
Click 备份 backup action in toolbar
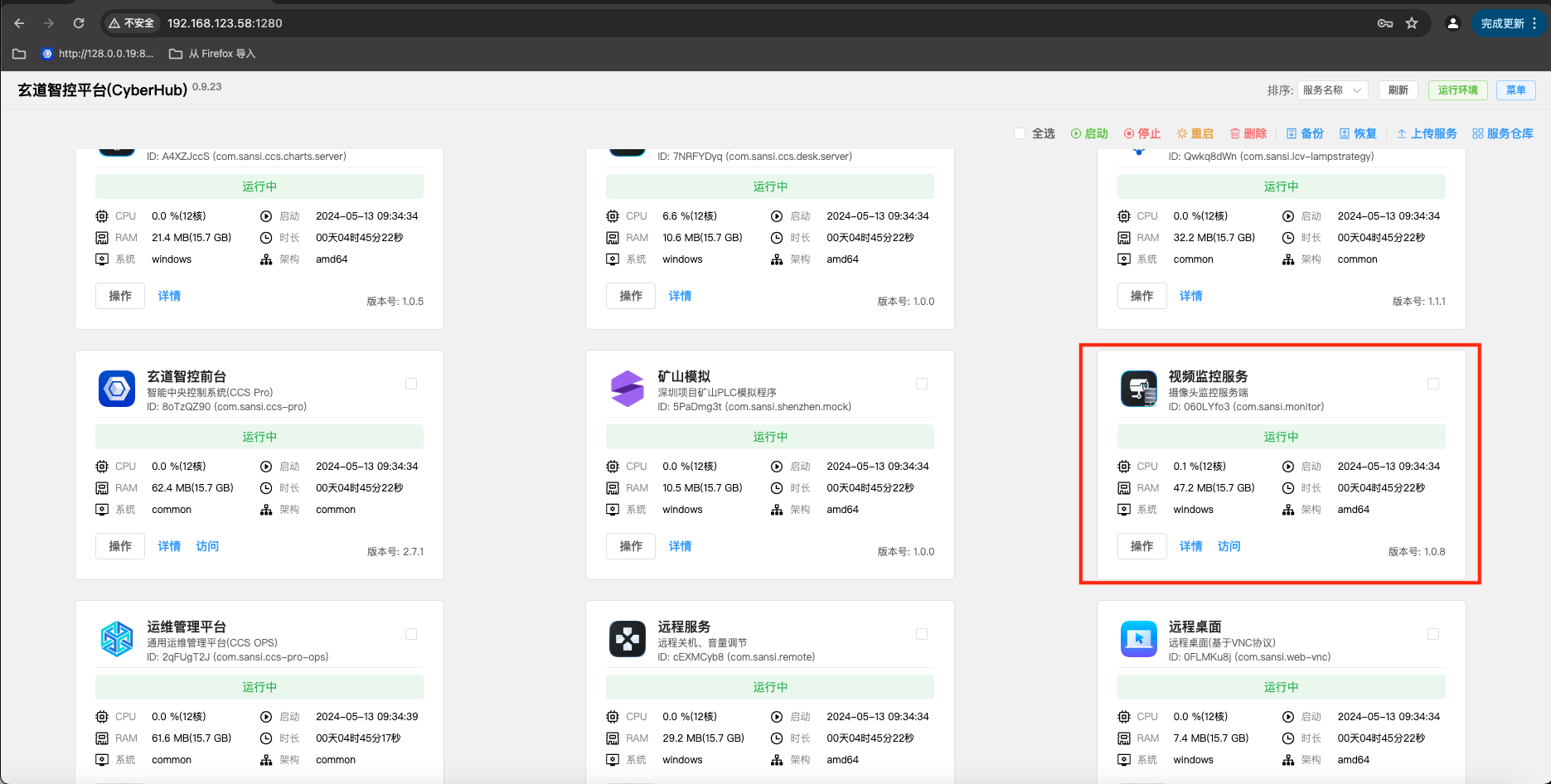point(1305,133)
